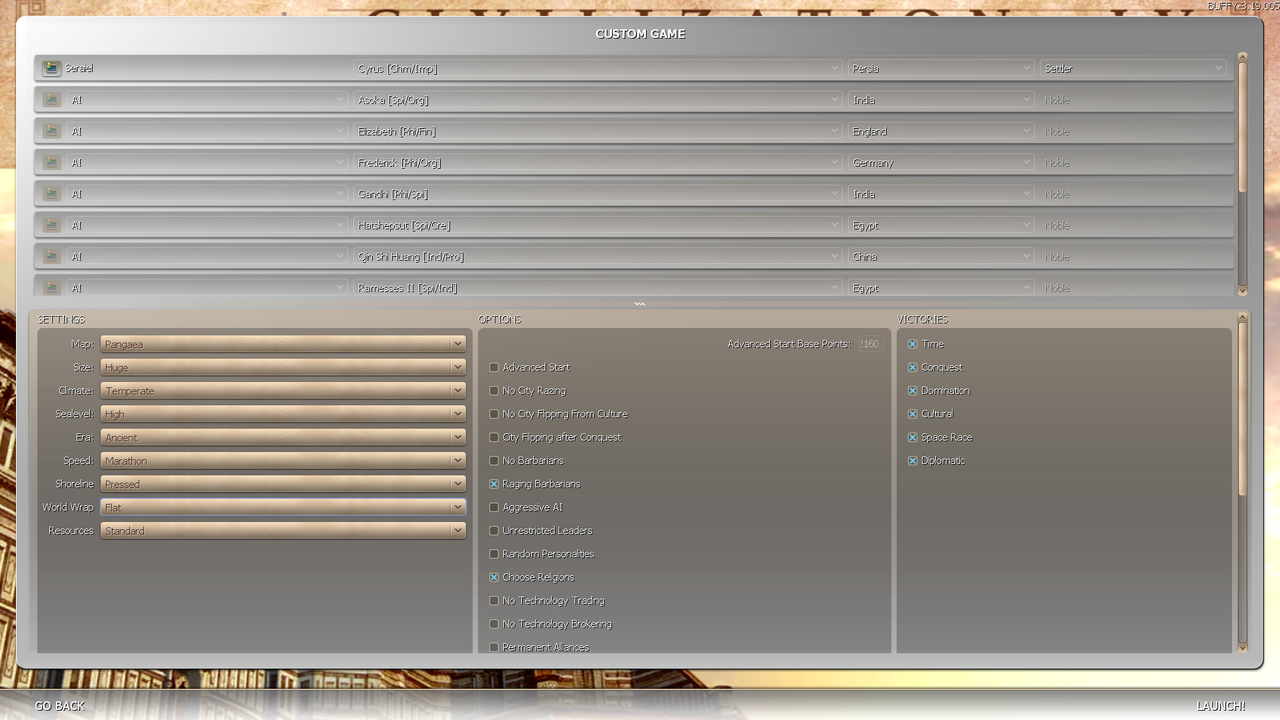This screenshot has width=1280, height=720.
Task: Click the Advanced Start Base Points field
Action: point(870,344)
